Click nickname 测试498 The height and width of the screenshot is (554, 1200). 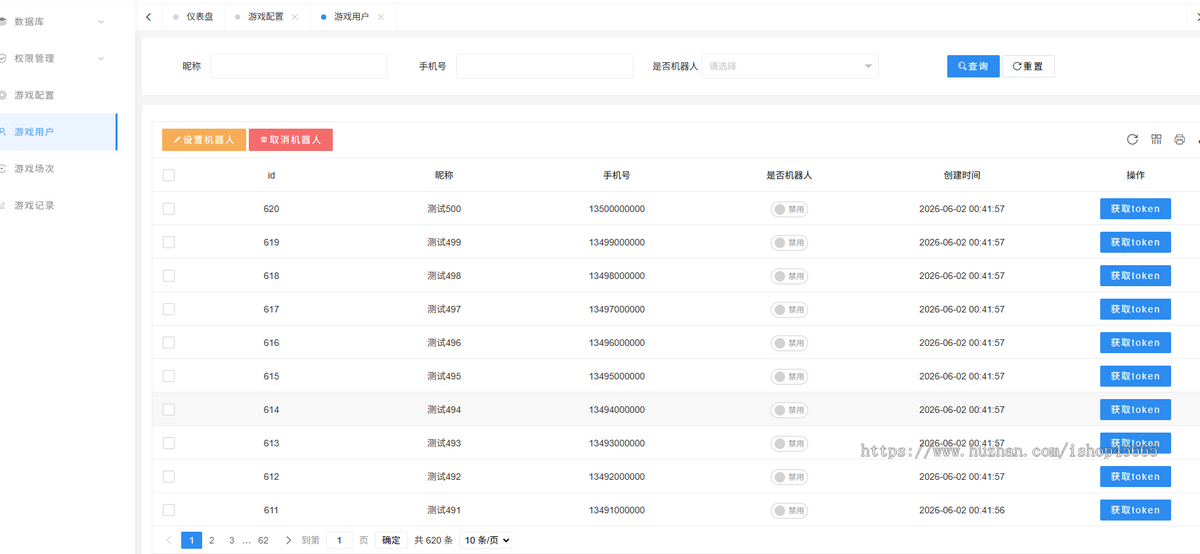click(444, 276)
